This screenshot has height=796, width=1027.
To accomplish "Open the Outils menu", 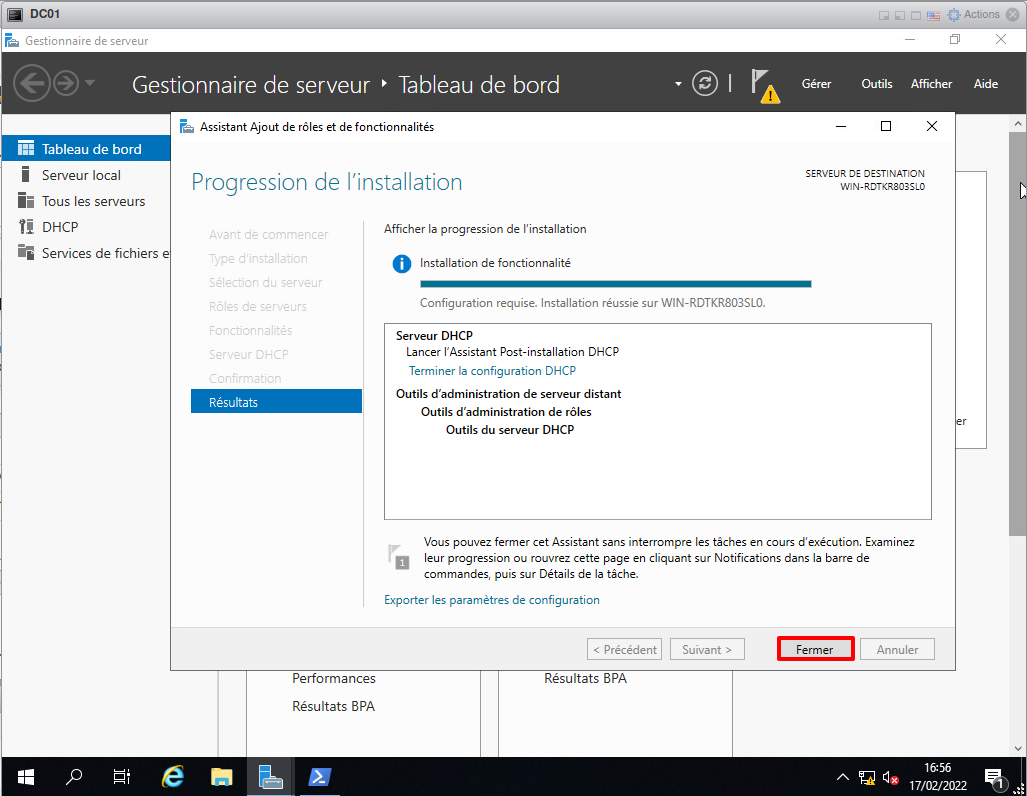I will click(877, 84).
